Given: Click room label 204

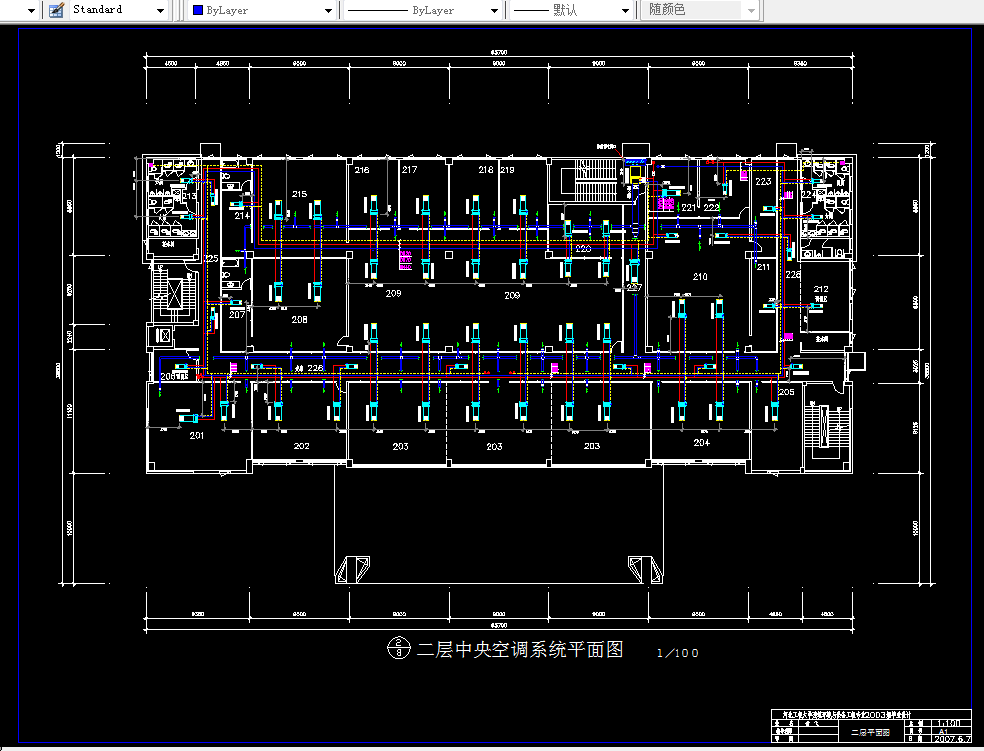Looking at the screenshot, I should coord(702,442).
